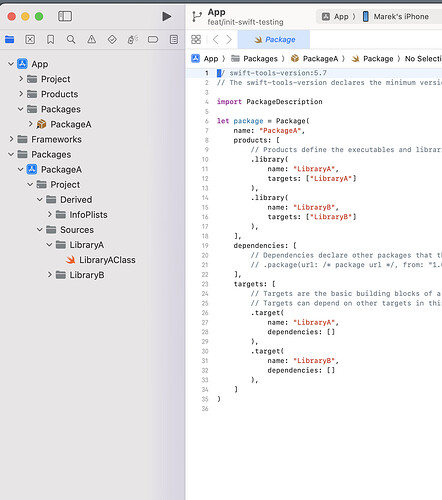Run the App with play button
Screen dimensions: 442x500
pyautogui.click(x=167, y=16)
